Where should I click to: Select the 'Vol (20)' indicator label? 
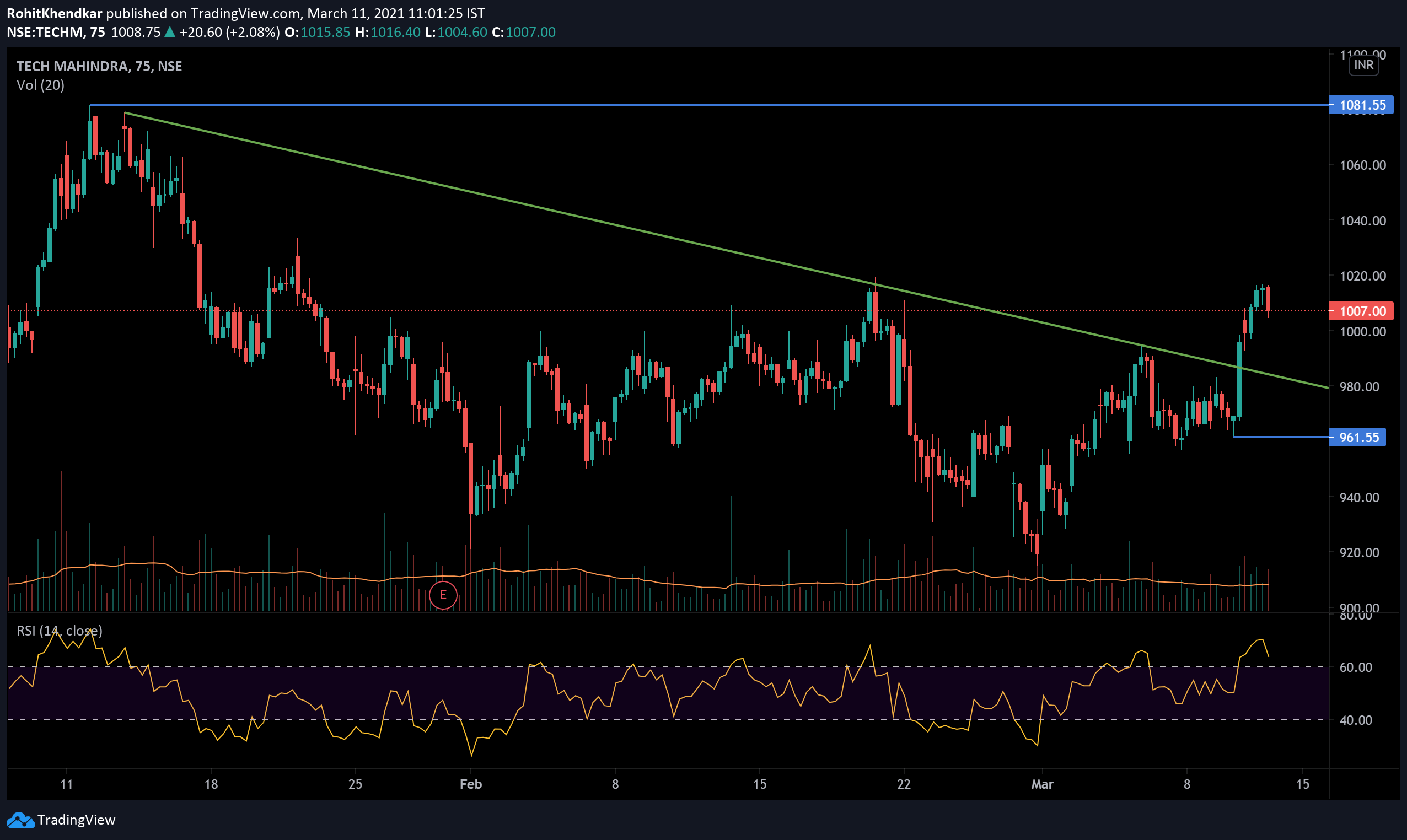[40, 85]
